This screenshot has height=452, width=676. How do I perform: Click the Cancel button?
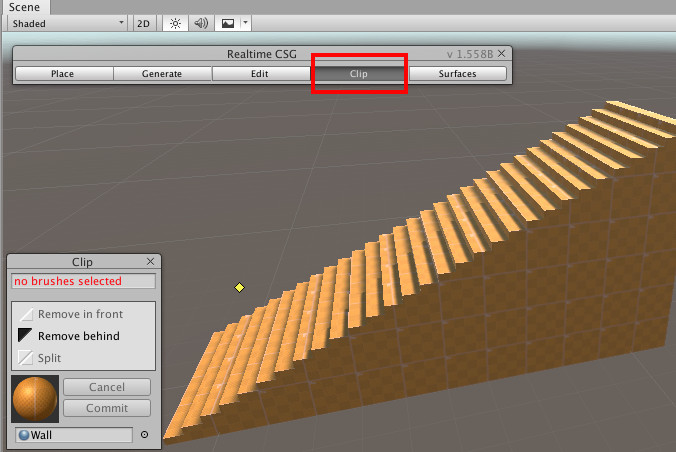107,387
